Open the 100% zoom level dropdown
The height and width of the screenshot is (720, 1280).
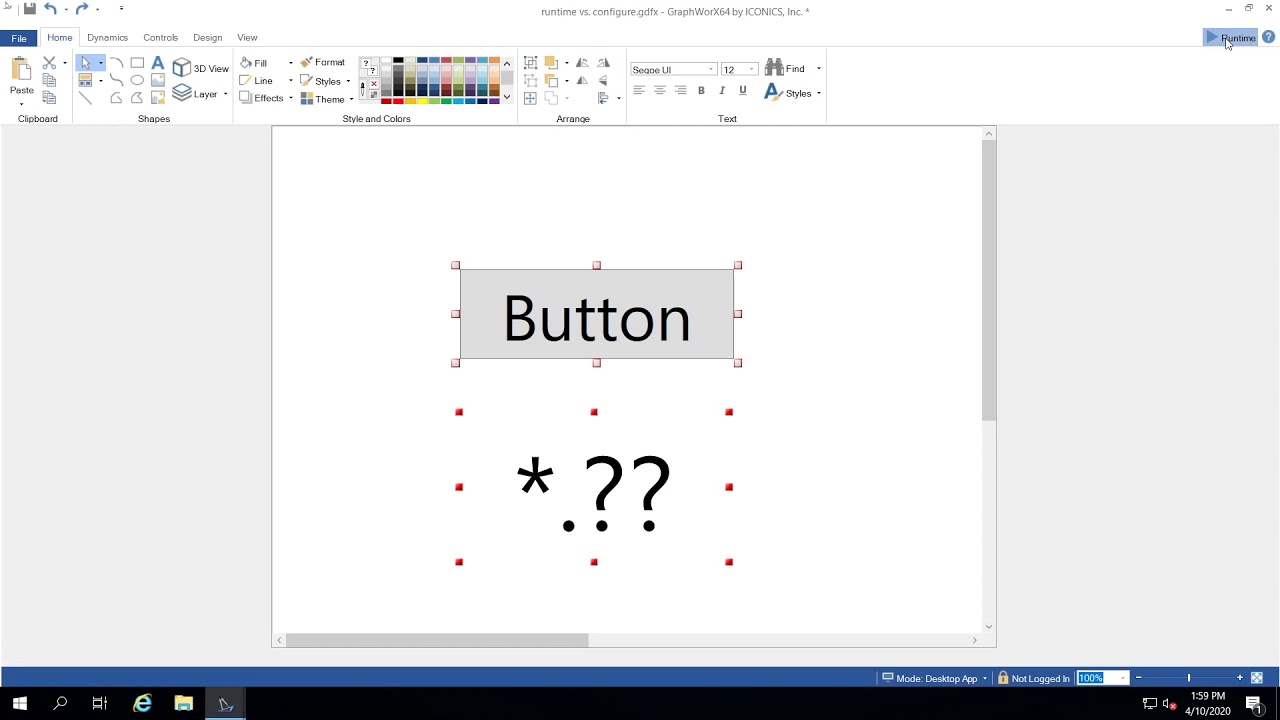(x=1122, y=678)
